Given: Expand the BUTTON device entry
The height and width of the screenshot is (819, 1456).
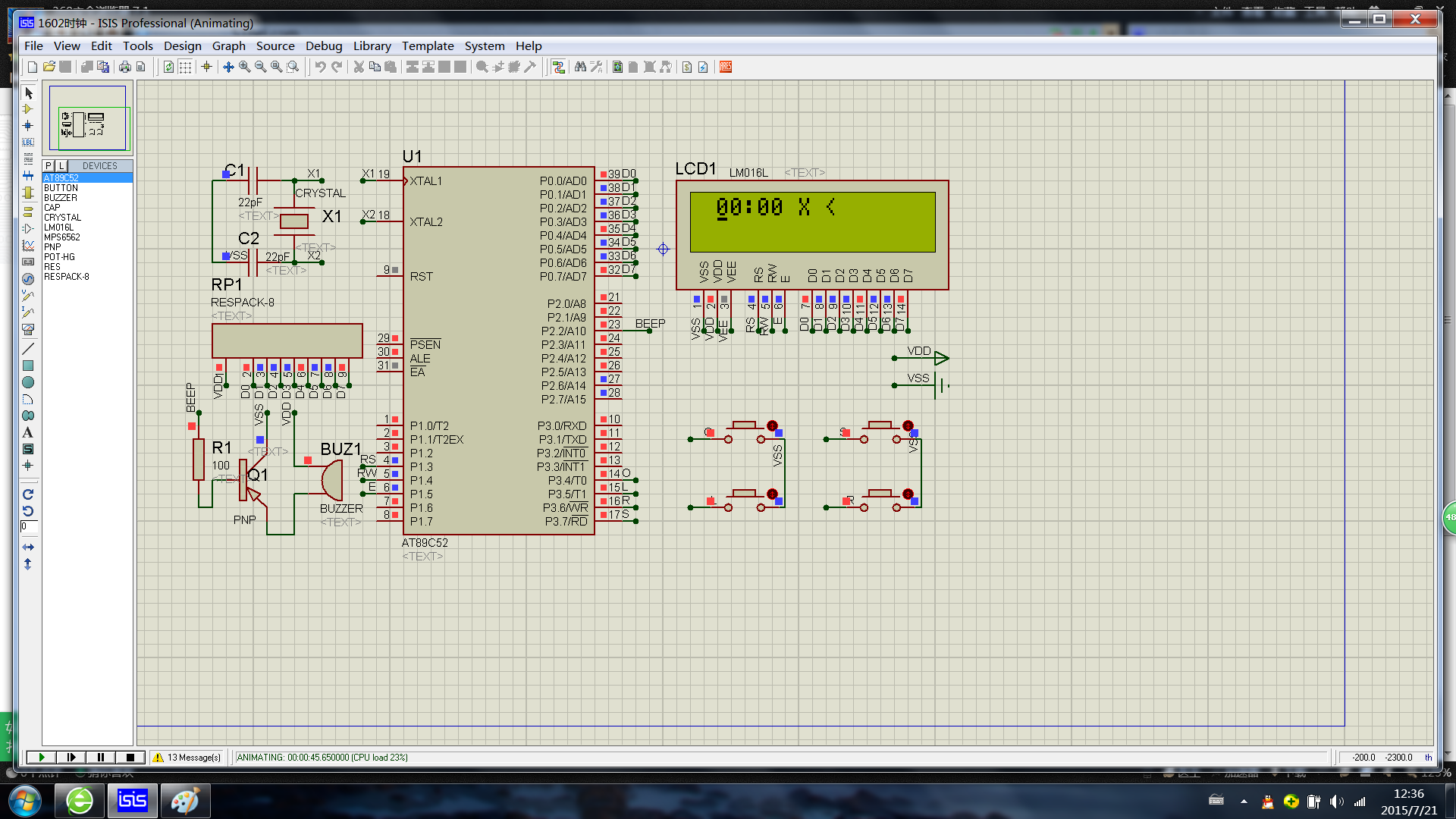Looking at the screenshot, I should pyautogui.click(x=59, y=187).
